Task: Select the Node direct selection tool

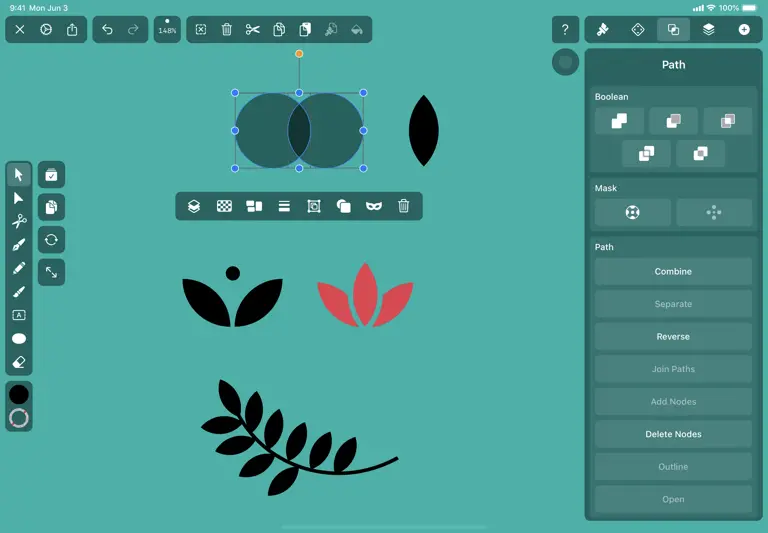Action: click(19, 198)
